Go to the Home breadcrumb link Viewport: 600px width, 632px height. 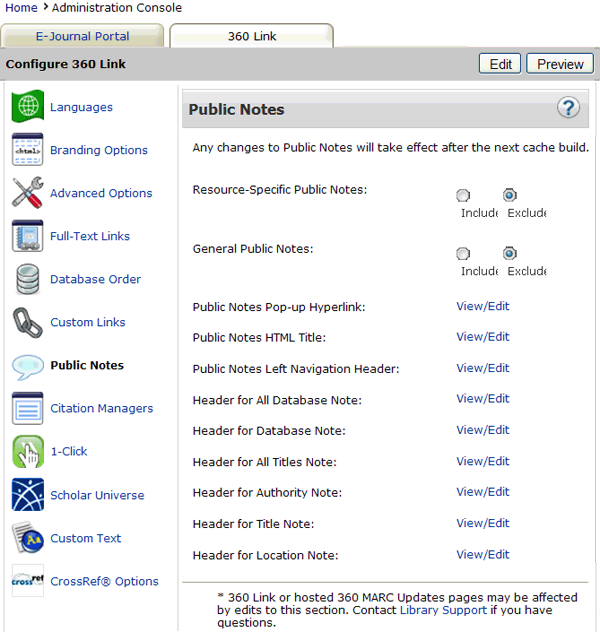pyautogui.click(x=21, y=8)
